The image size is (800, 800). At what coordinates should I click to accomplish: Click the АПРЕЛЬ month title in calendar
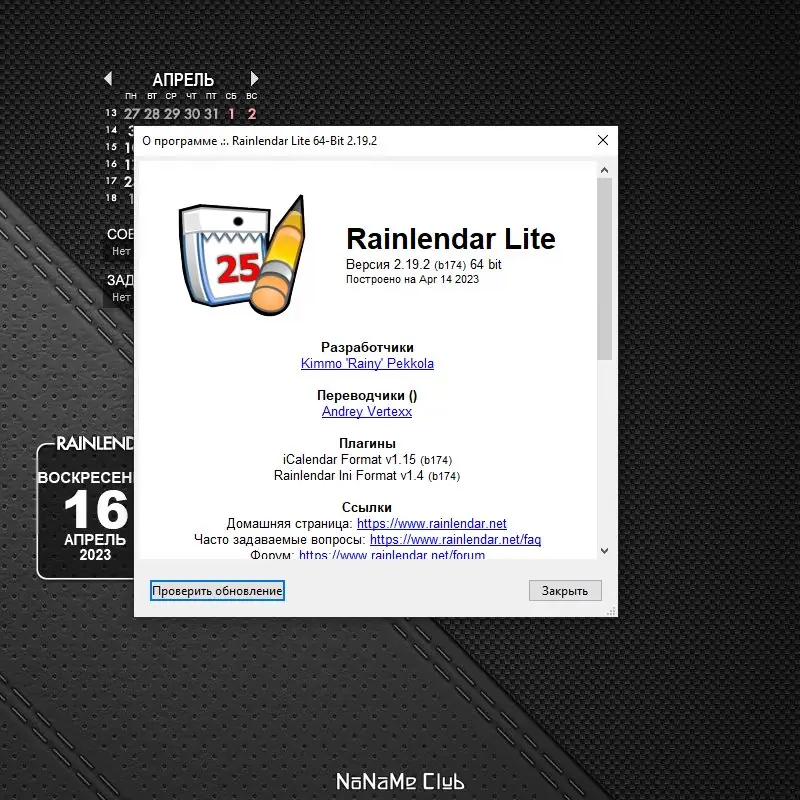click(183, 80)
